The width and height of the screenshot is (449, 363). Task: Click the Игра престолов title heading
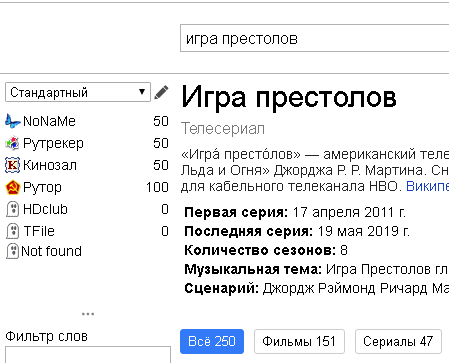289,97
